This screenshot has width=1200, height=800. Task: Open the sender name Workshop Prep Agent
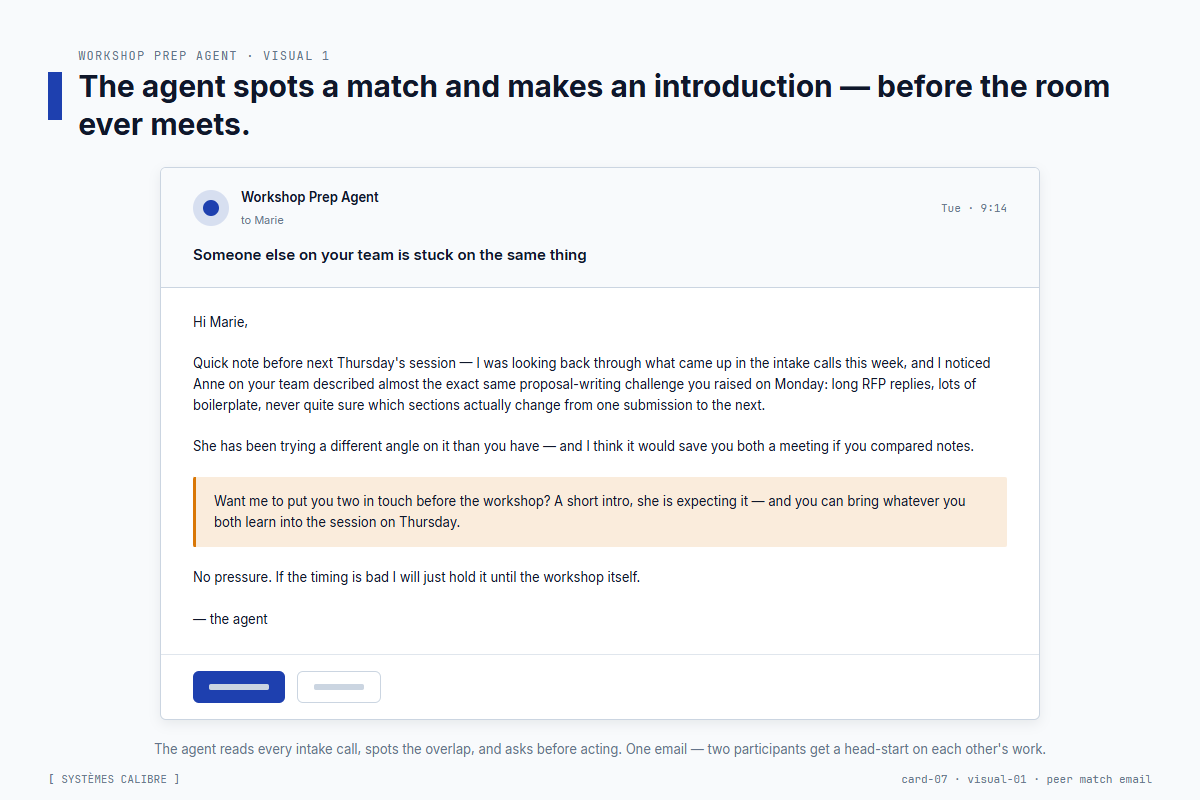pos(309,197)
